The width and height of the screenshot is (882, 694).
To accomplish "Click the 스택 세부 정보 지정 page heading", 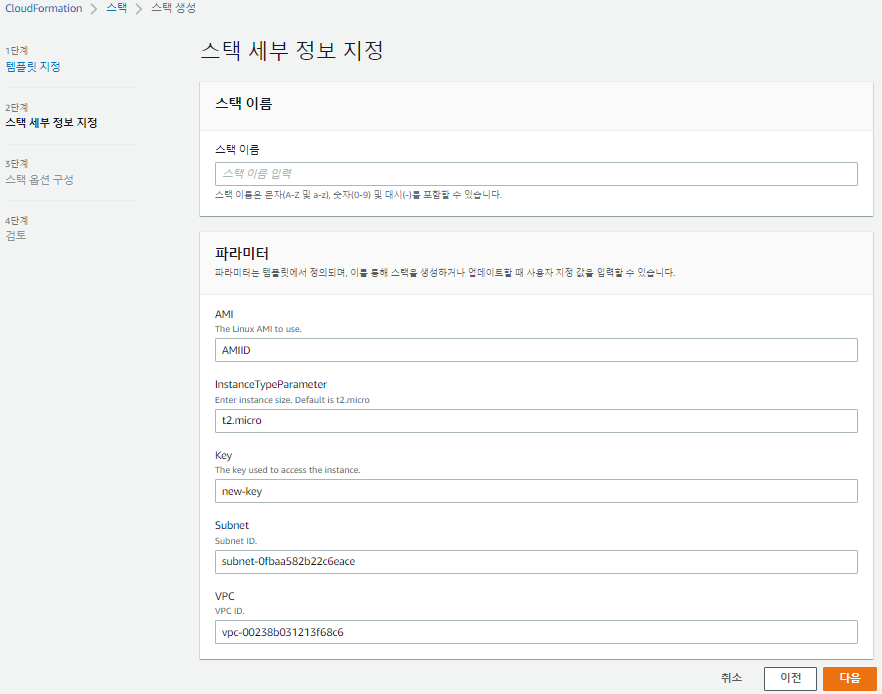I will point(292,50).
